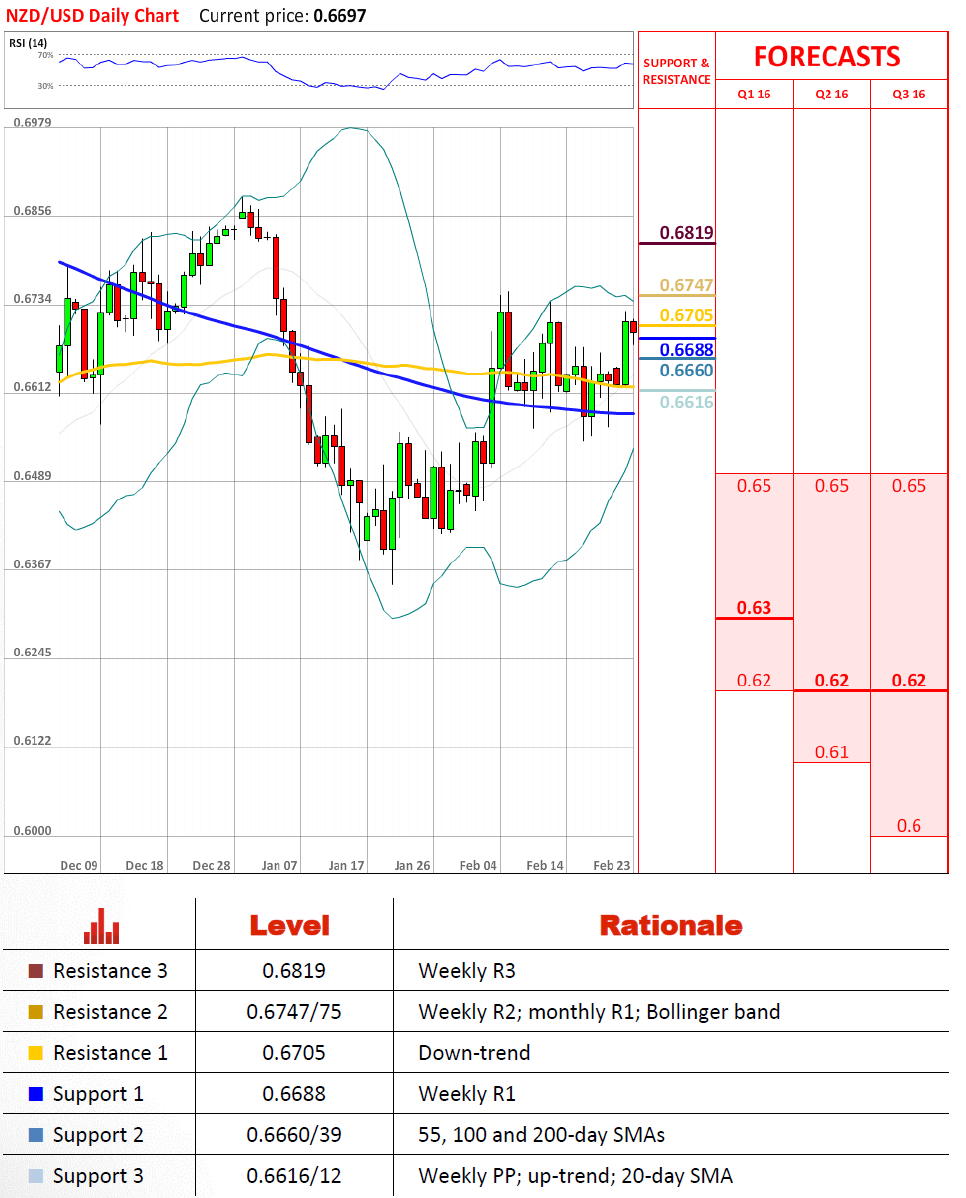Click the Feb 04 date axis label

click(x=478, y=866)
